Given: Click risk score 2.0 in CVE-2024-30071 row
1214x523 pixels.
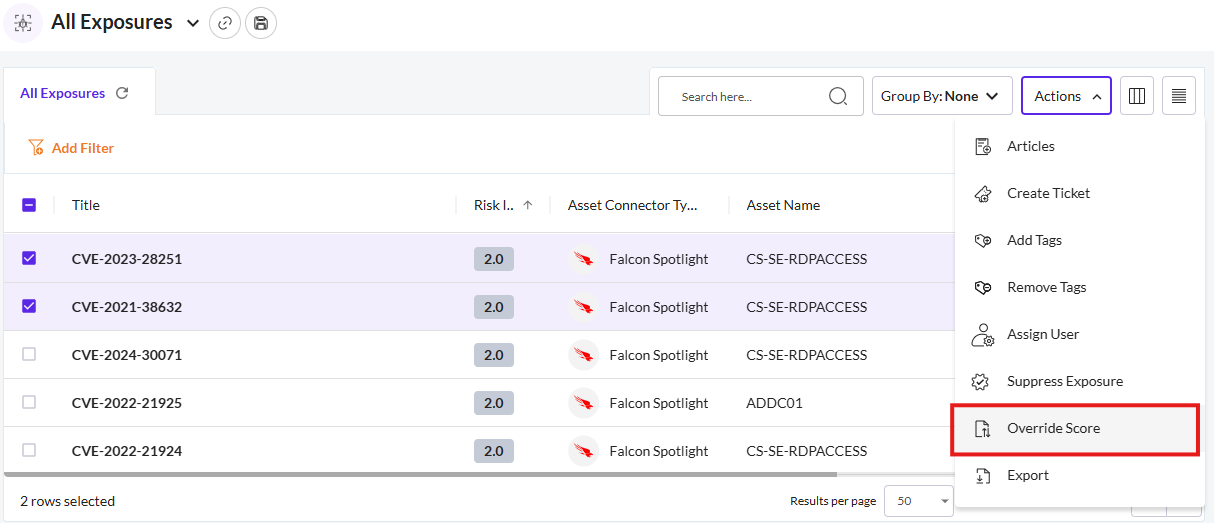Looking at the screenshot, I should (494, 355).
